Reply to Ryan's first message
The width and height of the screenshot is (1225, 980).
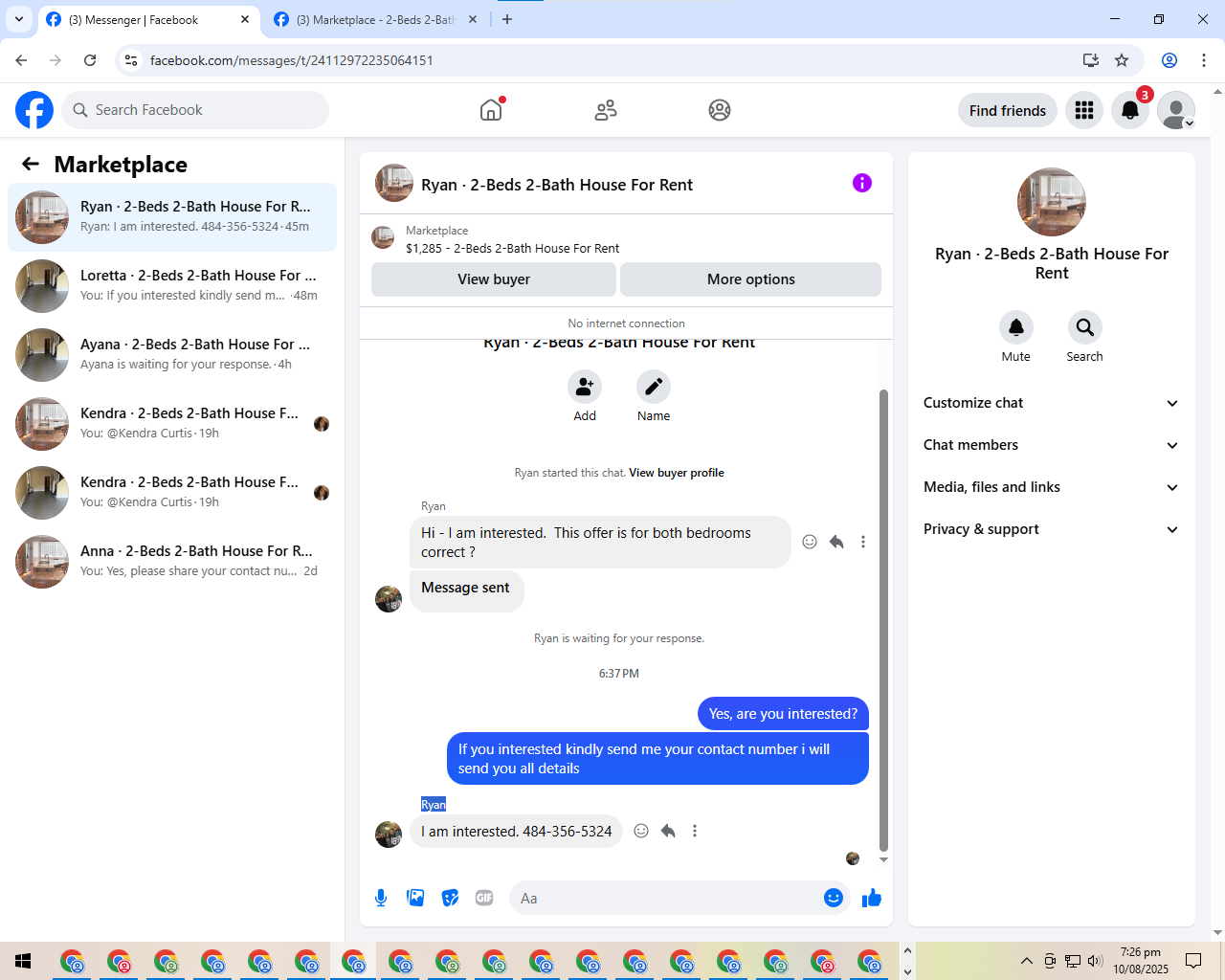coord(836,542)
